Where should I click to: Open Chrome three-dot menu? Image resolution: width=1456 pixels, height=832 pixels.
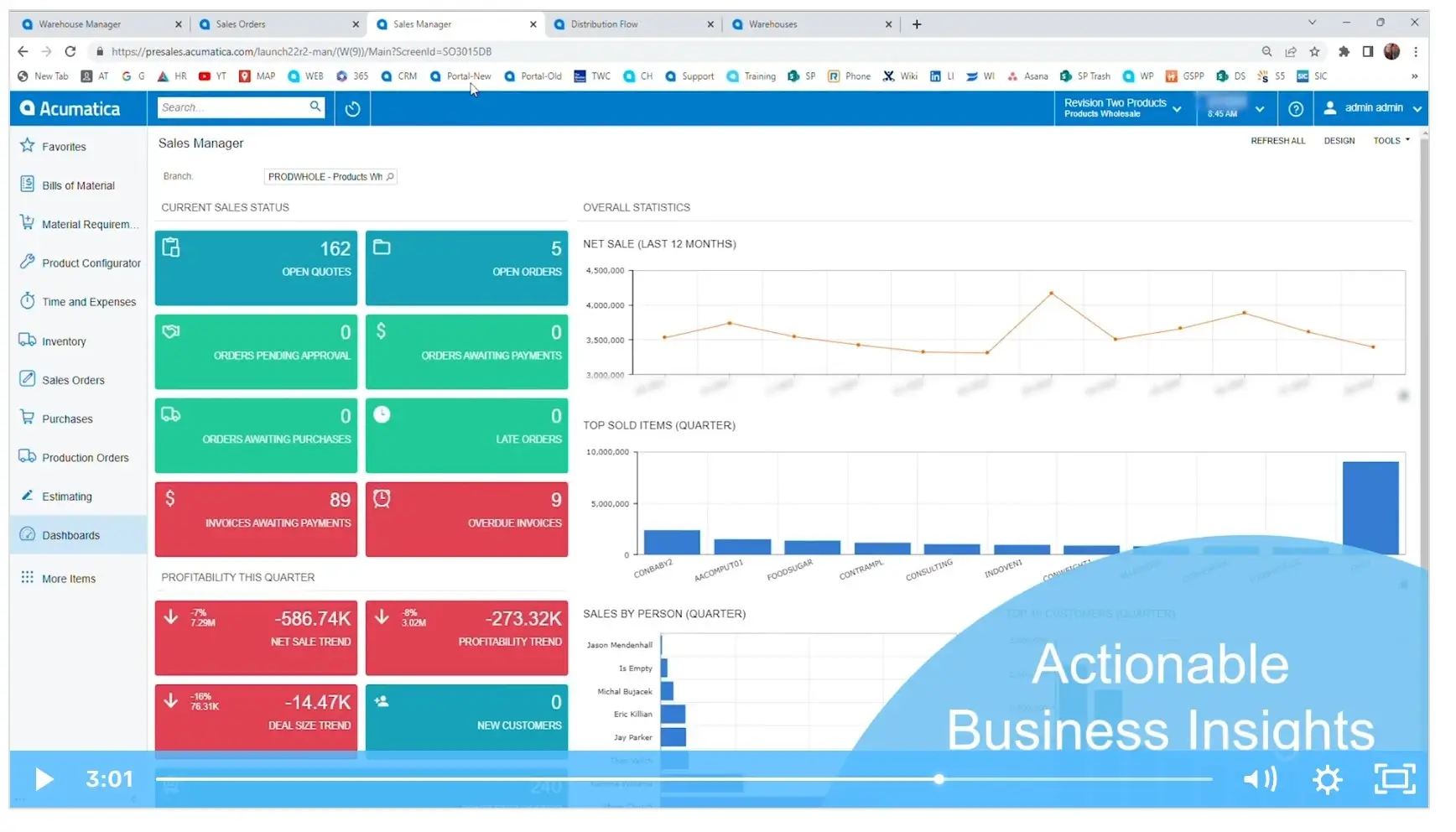[x=1416, y=51]
